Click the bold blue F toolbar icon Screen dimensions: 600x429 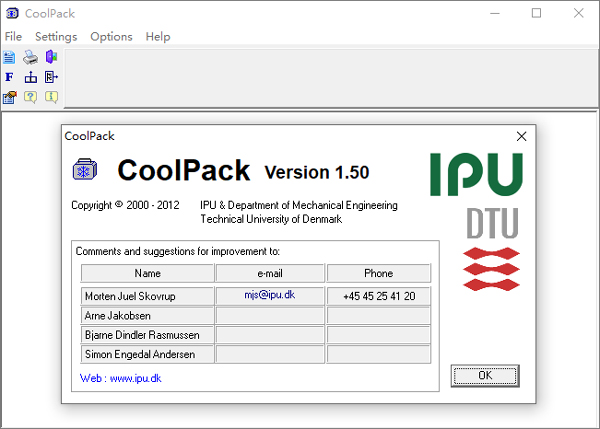click(x=9, y=77)
